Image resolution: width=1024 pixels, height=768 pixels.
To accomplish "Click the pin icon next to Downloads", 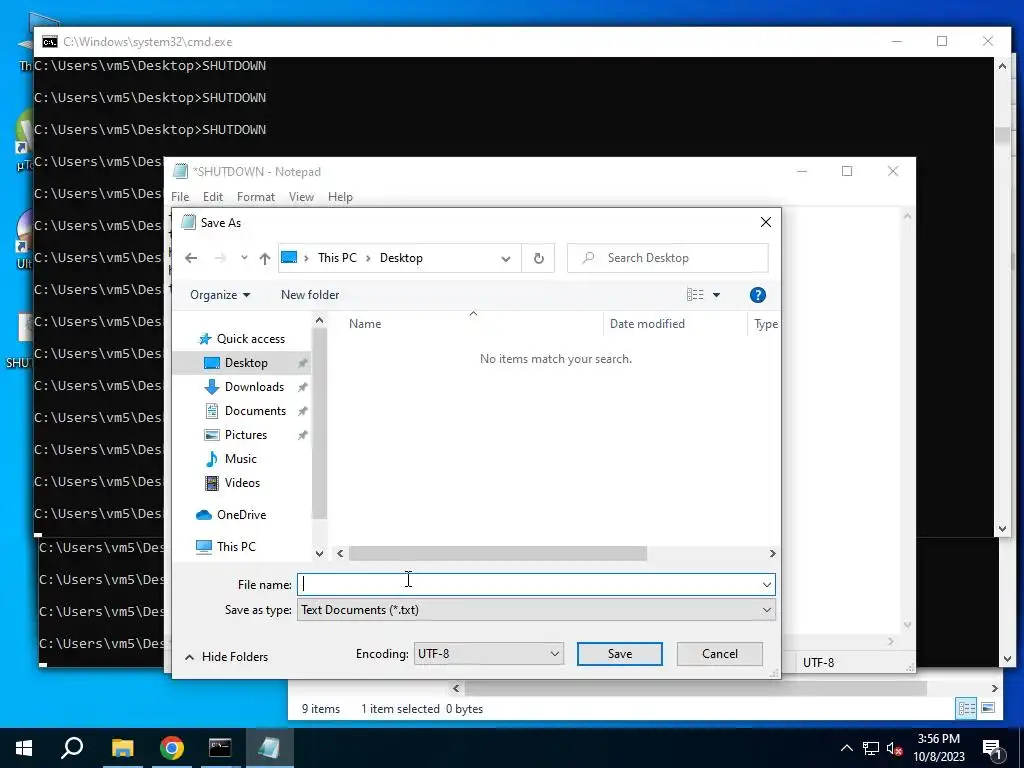I will point(302,387).
